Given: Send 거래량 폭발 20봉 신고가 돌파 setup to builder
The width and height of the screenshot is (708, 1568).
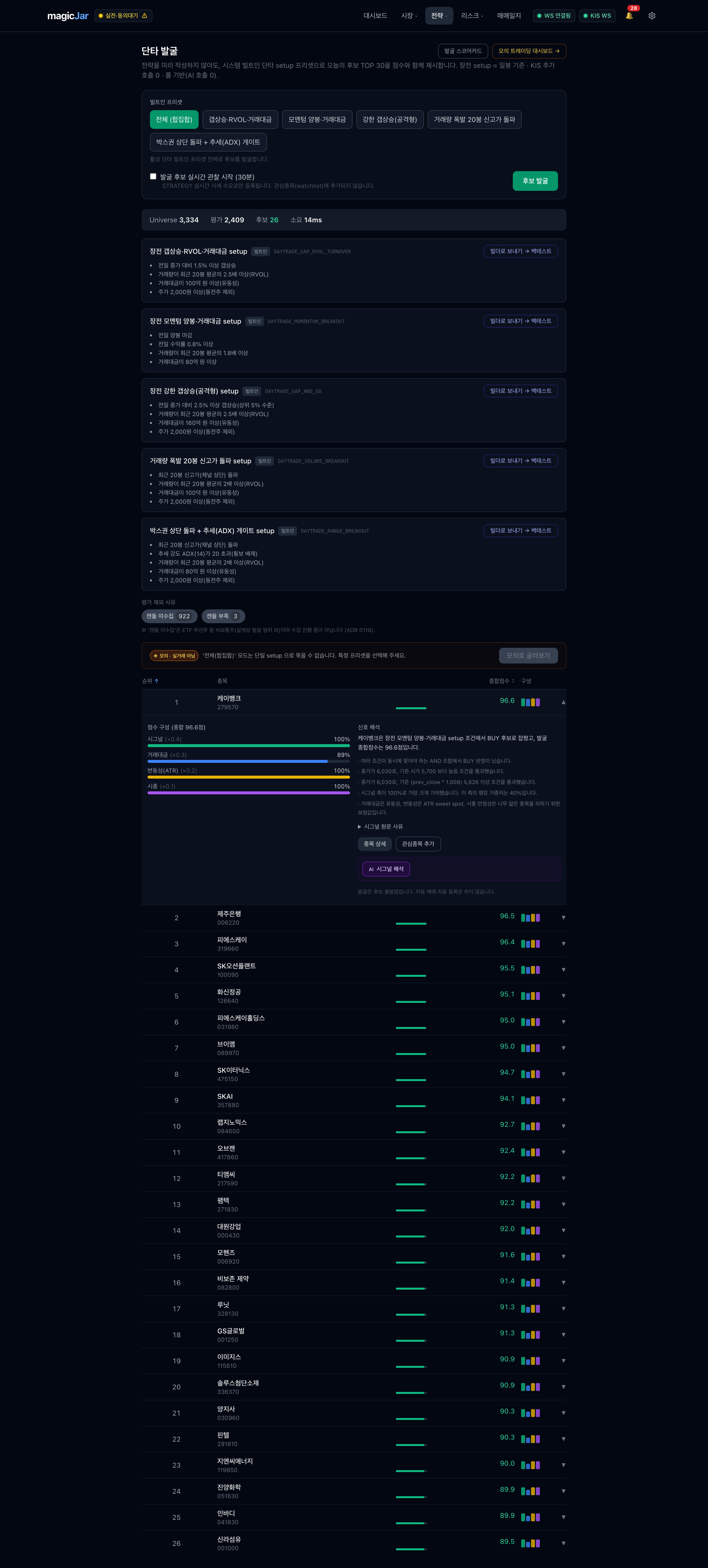Looking at the screenshot, I should (x=521, y=461).
